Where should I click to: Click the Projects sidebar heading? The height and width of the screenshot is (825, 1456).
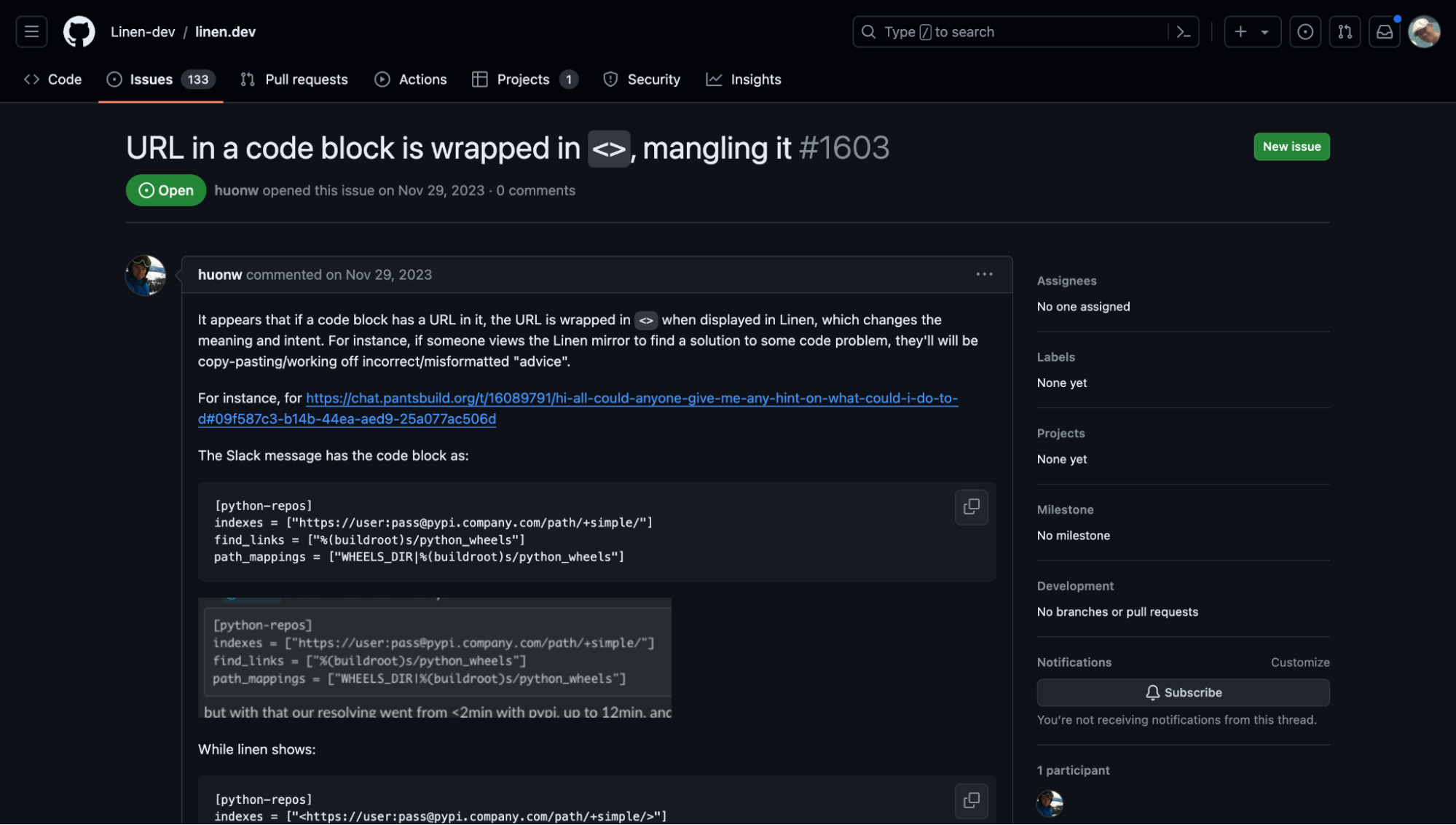[x=1060, y=434]
